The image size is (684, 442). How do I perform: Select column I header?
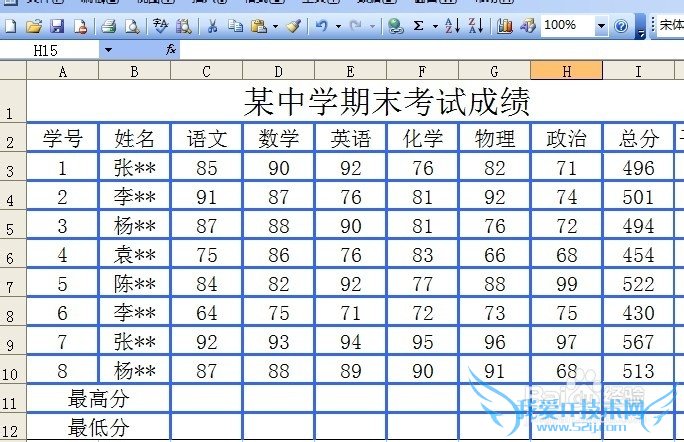638,71
